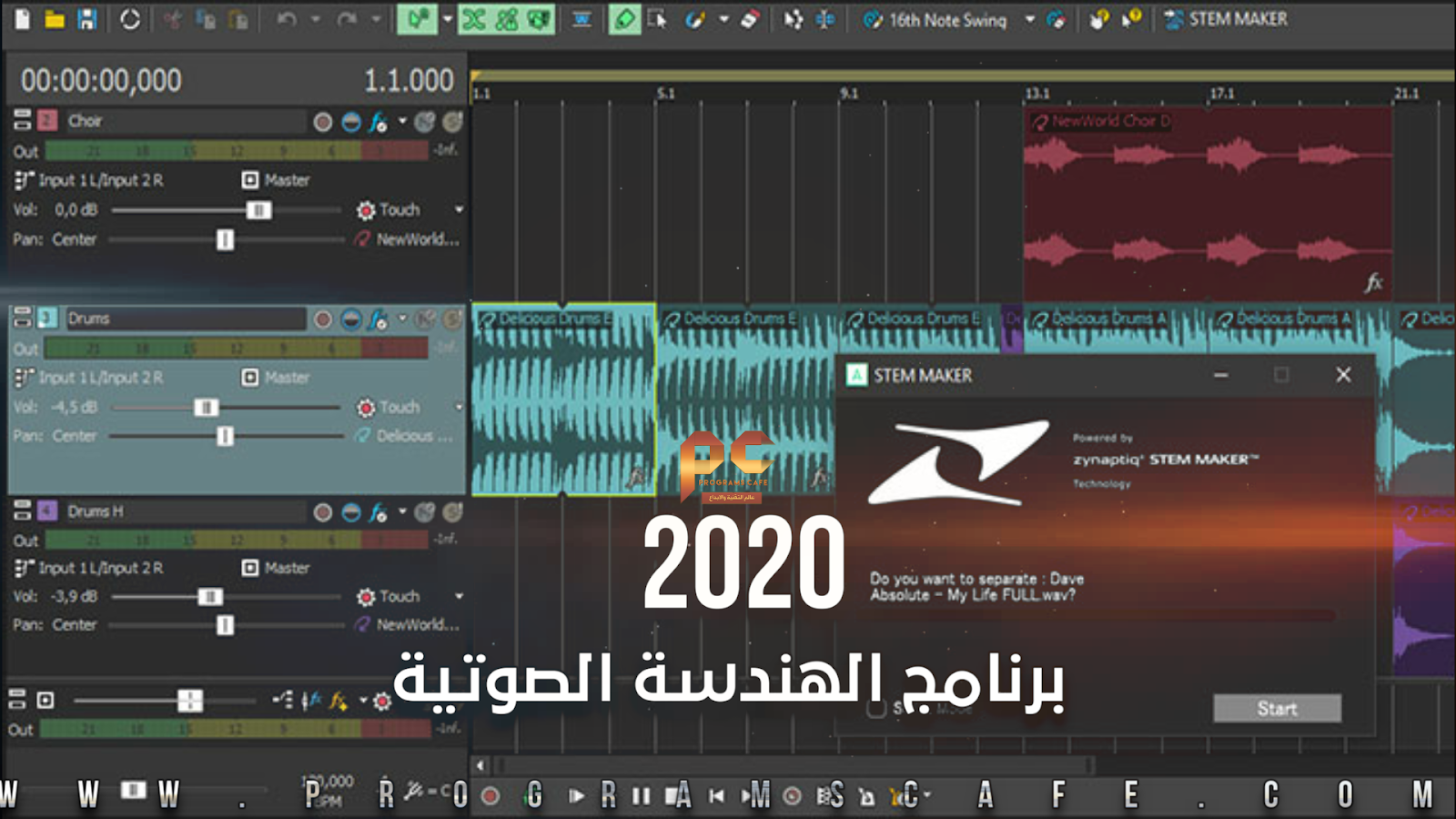Open Track FX for the Drums track
The width and height of the screenshot is (1456, 819).
(378, 319)
